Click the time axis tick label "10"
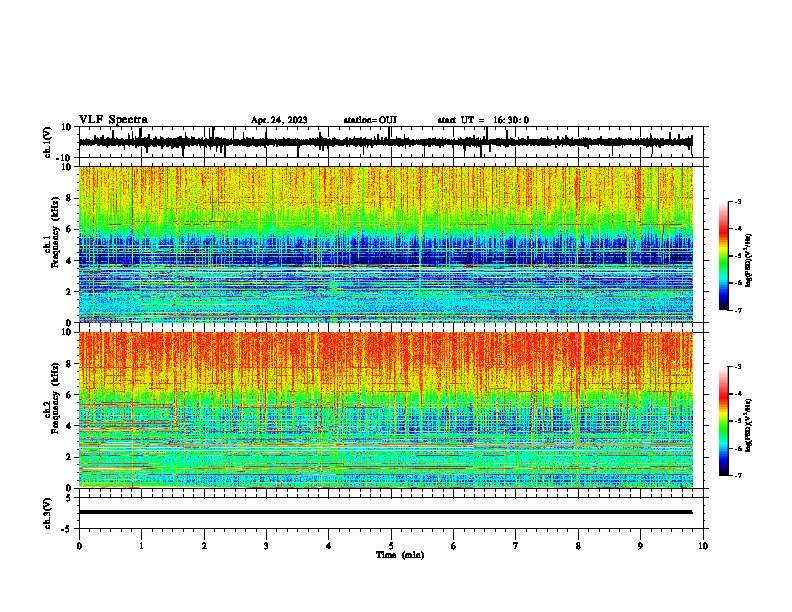The image size is (792, 612). 703,546
